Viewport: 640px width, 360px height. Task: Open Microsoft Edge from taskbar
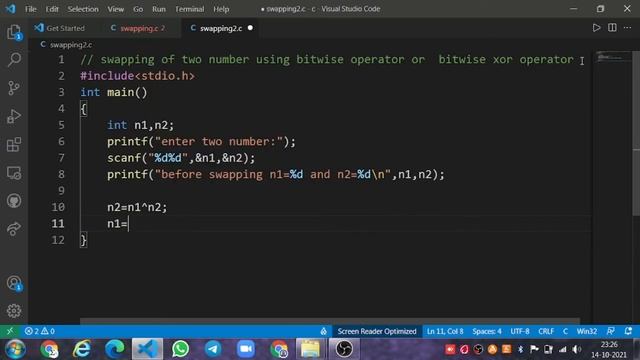(115, 349)
